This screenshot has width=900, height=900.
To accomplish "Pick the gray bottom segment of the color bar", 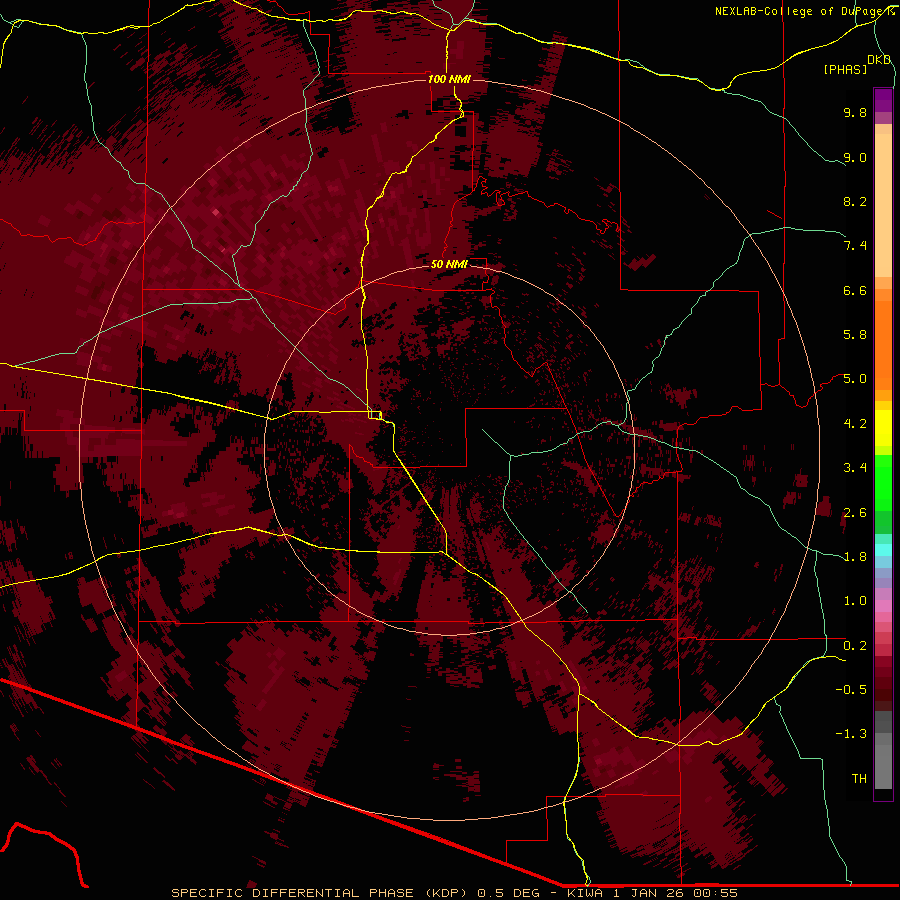I will pos(883,763).
